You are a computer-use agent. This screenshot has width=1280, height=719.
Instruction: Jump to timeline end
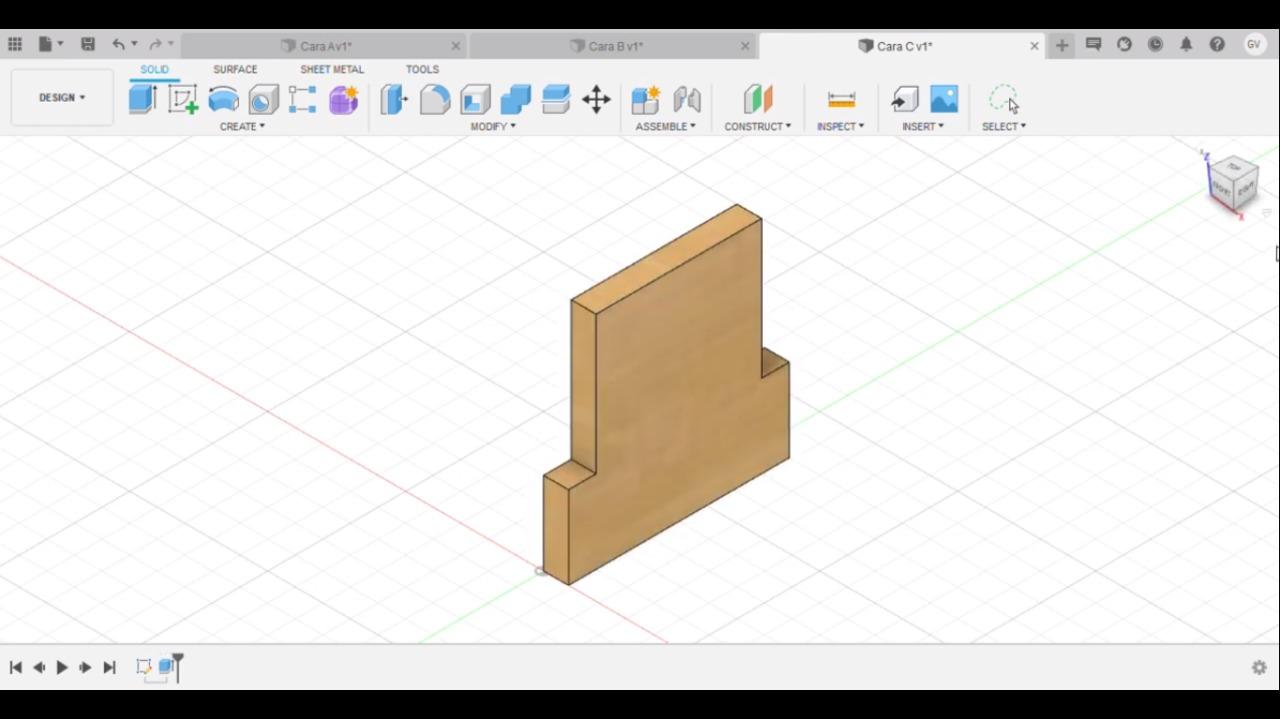[109, 667]
